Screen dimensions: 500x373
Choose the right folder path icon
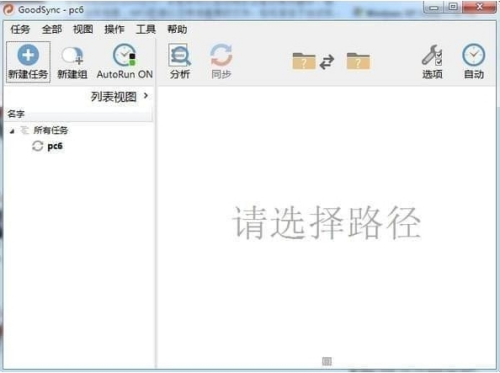coord(358,61)
